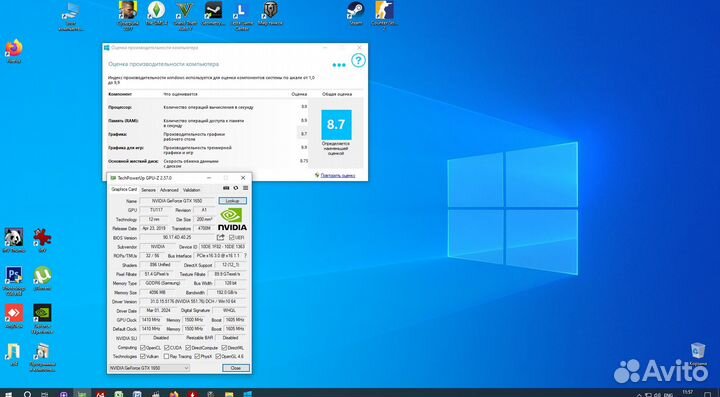The image size is (720, 397).
Task: Toggle the DirectML checkbox
Action: coord(225,348)
